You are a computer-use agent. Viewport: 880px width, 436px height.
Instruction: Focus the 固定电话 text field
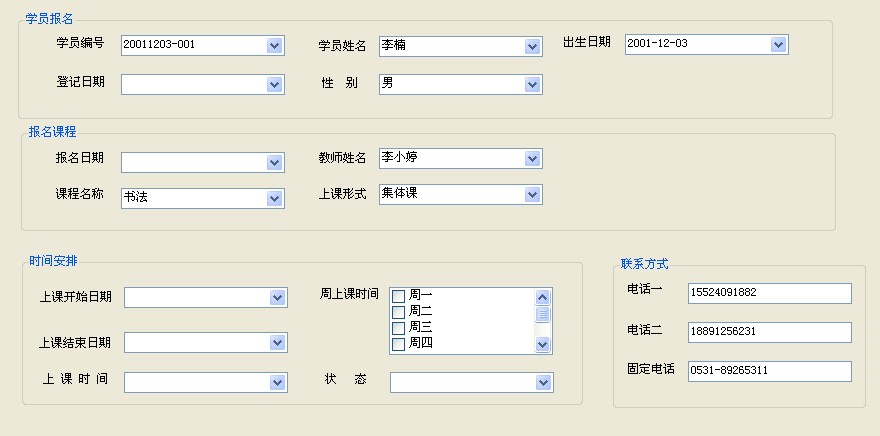click(x=769, y=371)
